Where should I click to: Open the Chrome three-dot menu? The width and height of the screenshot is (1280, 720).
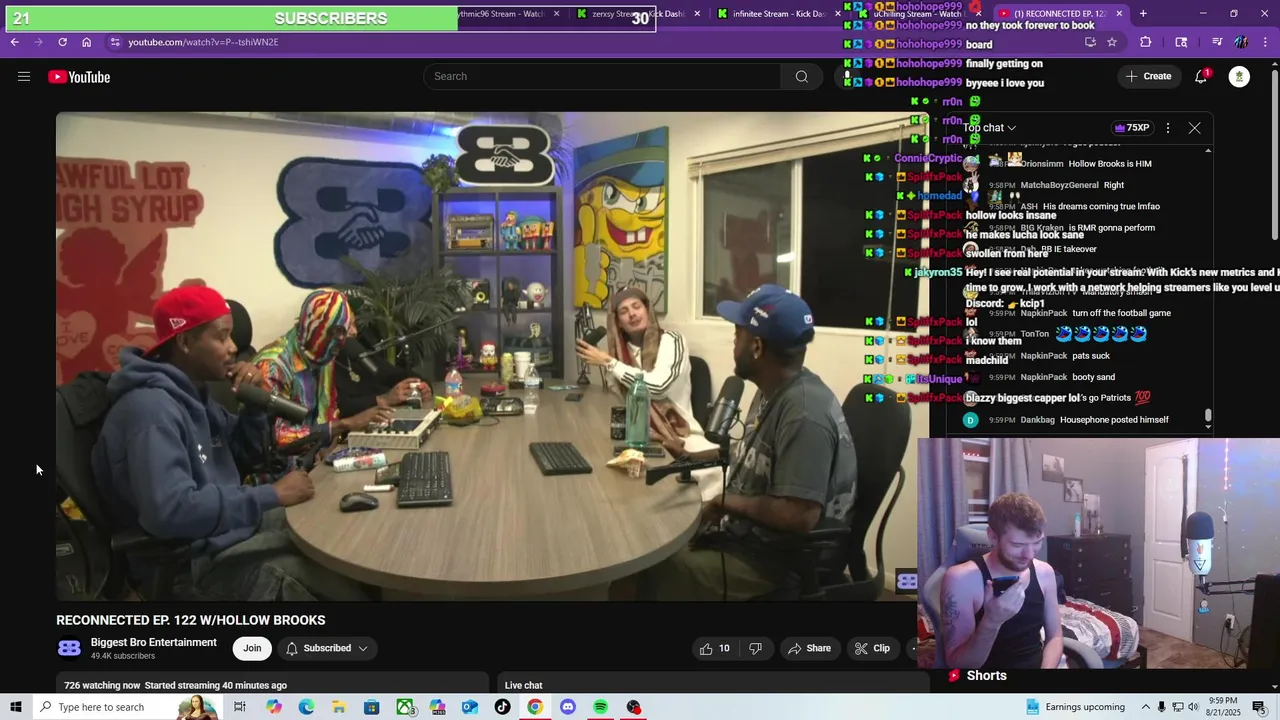(x=1265, y=42)
